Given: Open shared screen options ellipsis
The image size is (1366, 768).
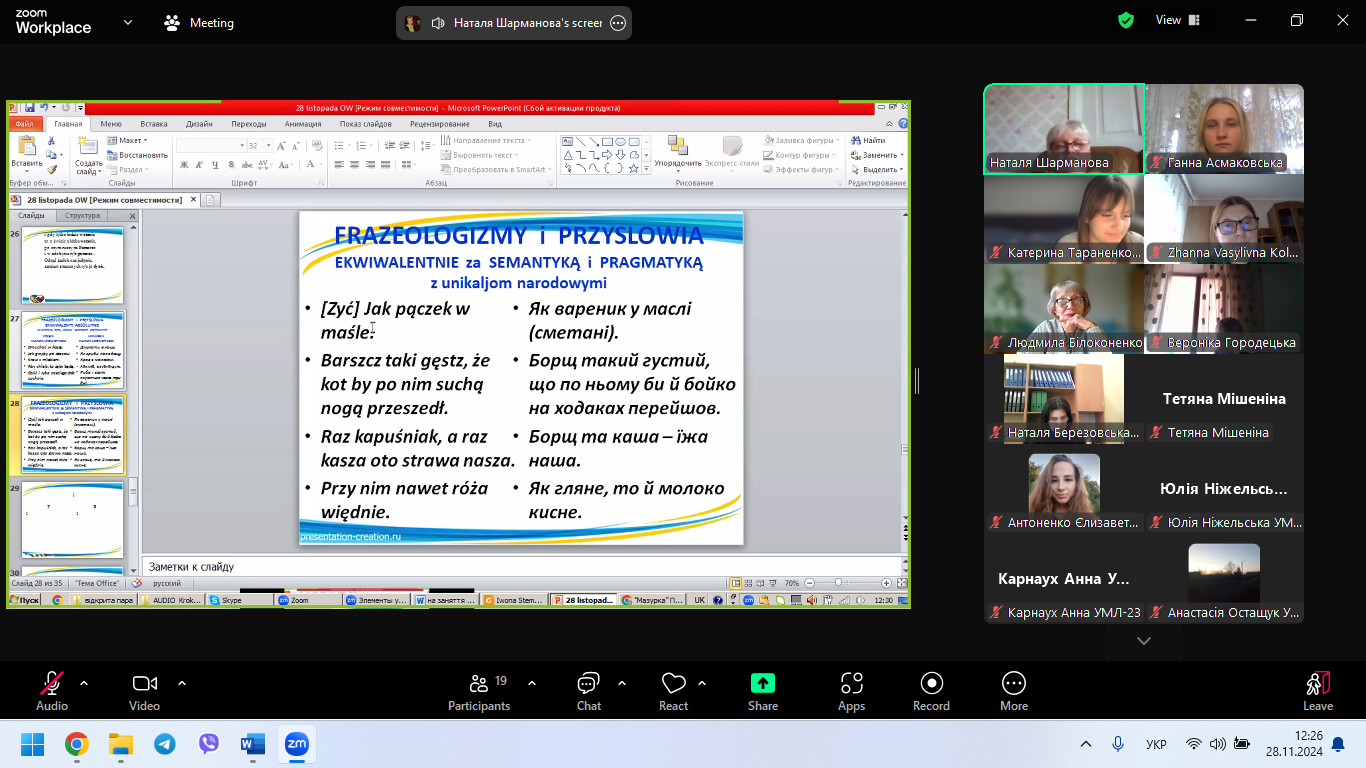Looking at the screenshot, I should [618, 23].
